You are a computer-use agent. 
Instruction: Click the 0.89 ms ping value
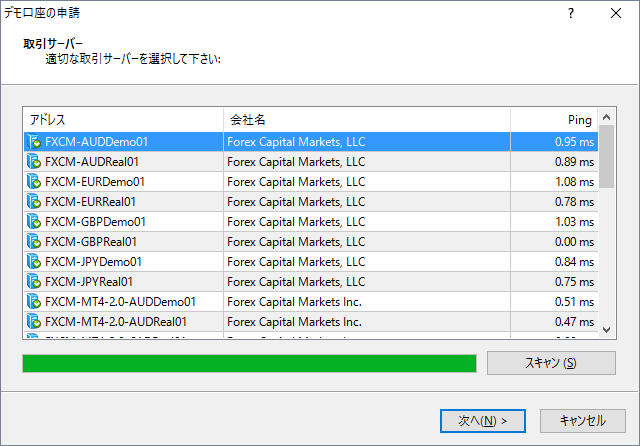(574, 162)
